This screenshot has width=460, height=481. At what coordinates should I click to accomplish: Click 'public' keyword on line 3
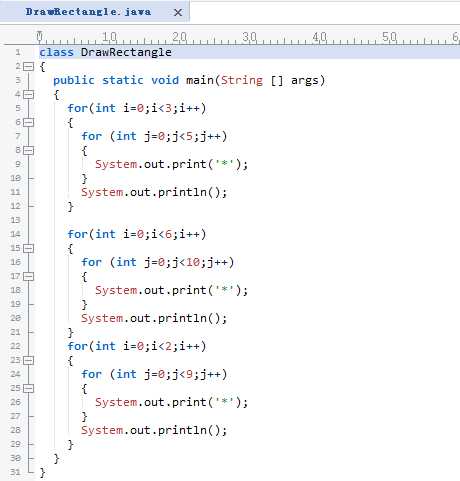coord(74,80)
